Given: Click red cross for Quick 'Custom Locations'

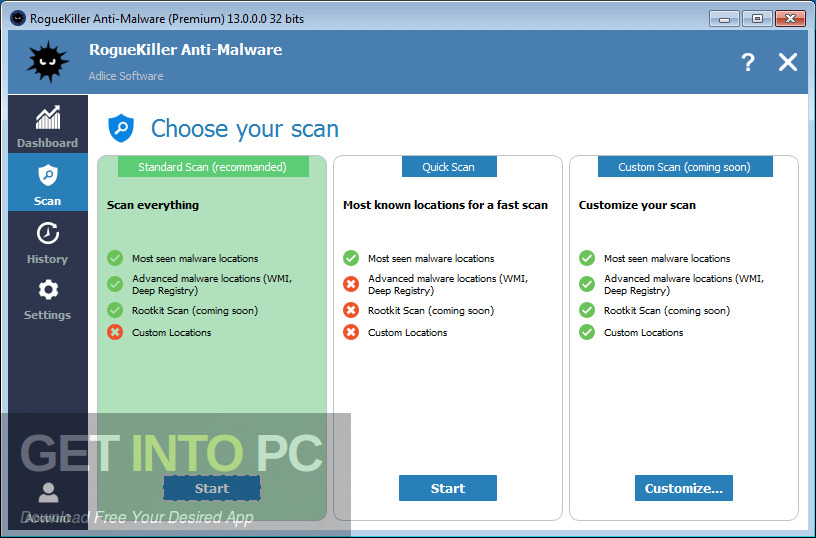Looking at the screenshot, I should 351,332.
